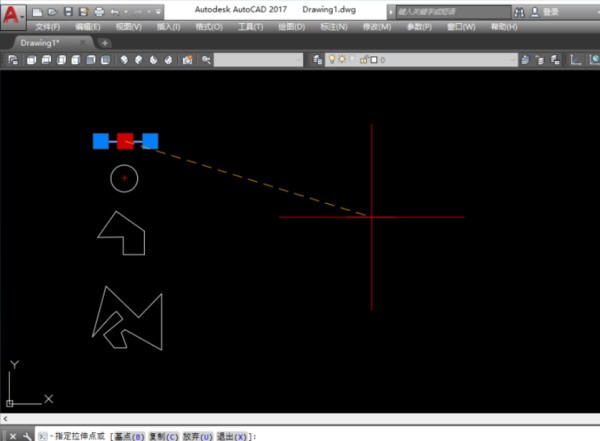Click the binoculars search icon
Viewport: 600px width, 441px height.
pyautogui.click(x=519, y=11)
